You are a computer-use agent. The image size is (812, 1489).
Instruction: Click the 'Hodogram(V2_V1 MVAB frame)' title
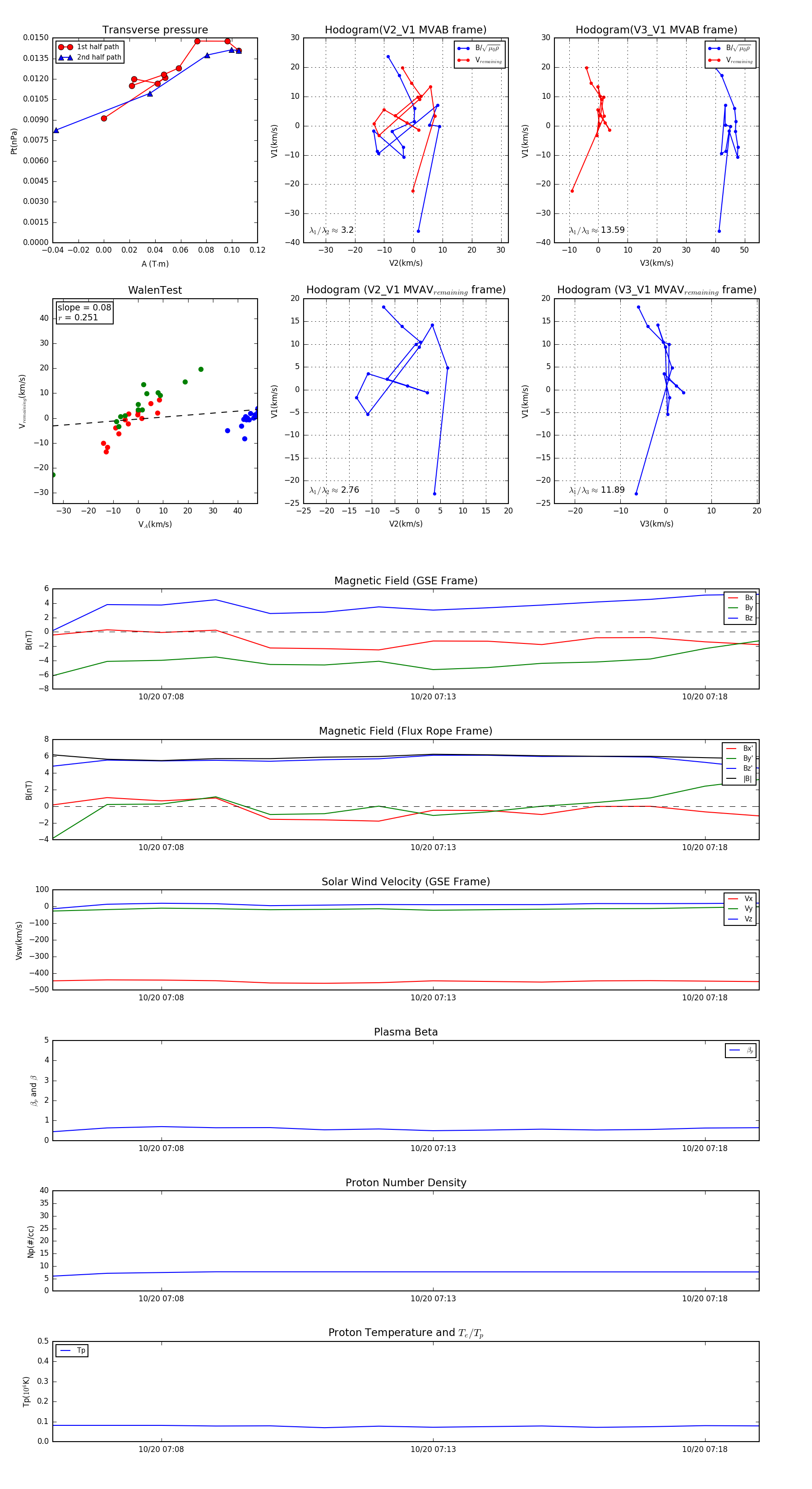pos(406,29)
